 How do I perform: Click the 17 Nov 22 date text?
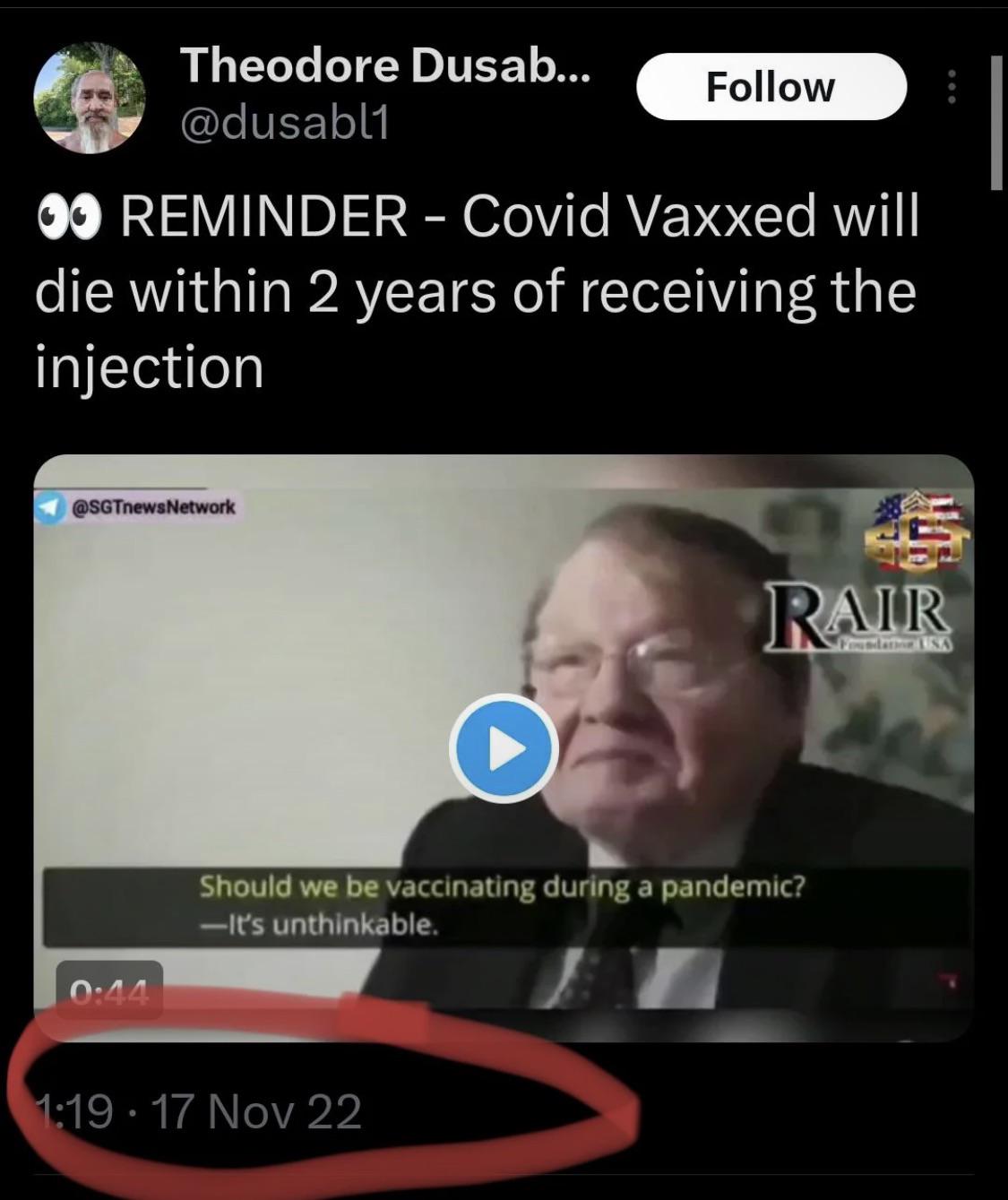click(x=257, y=1112)
